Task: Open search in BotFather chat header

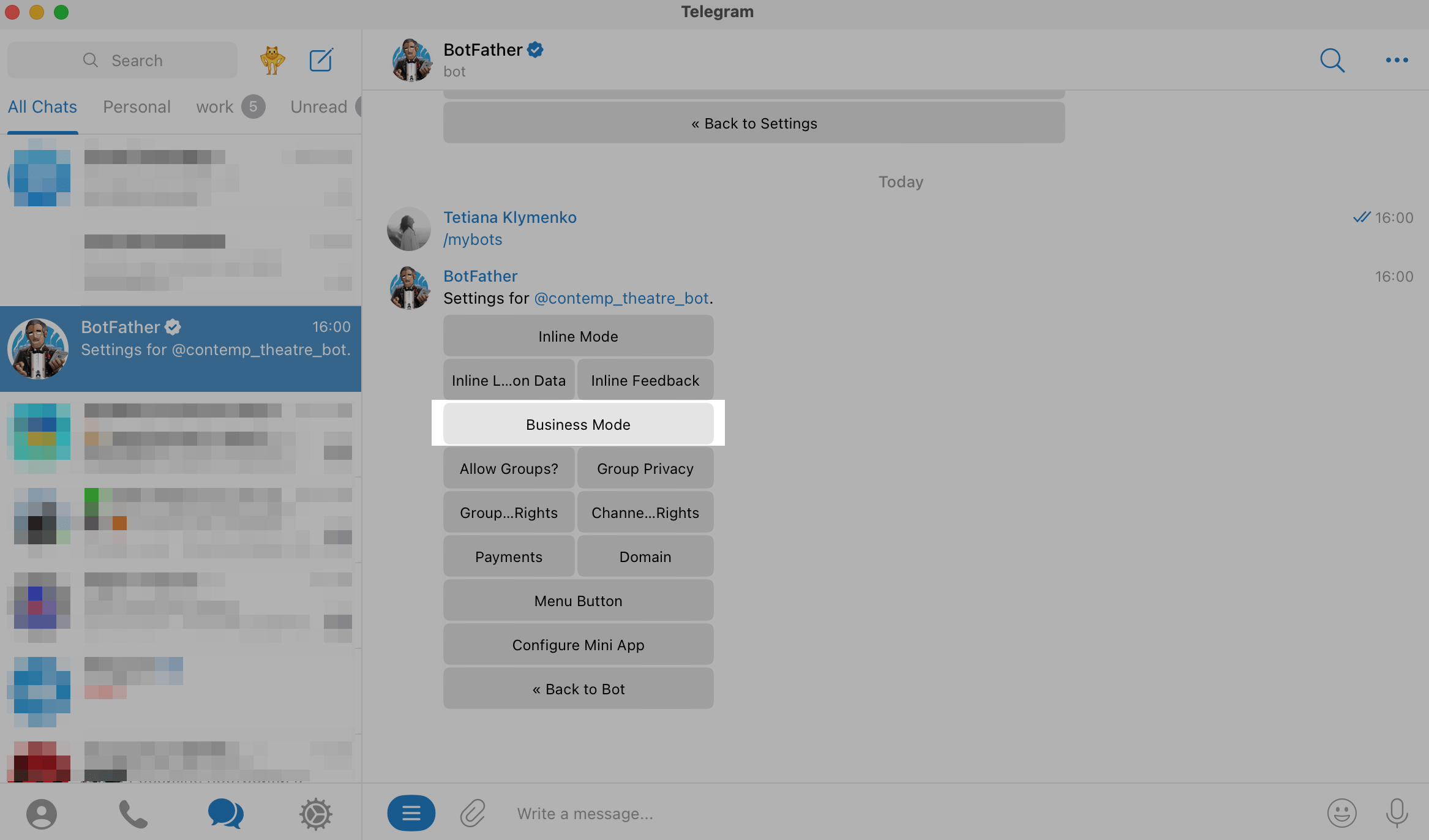Action: click(x=1332, y=60)
